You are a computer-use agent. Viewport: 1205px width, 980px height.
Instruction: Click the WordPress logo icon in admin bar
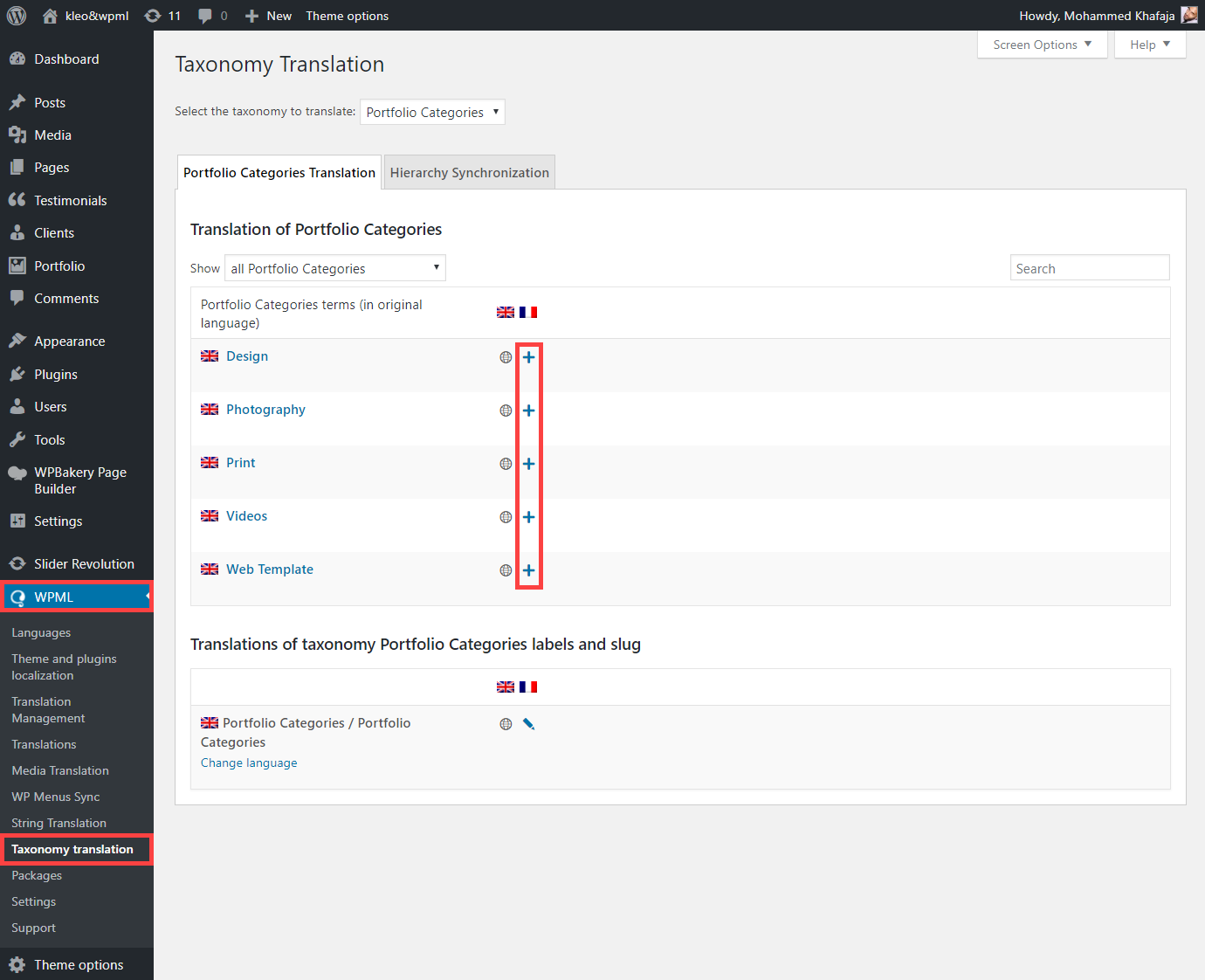(x=17, y=16)
